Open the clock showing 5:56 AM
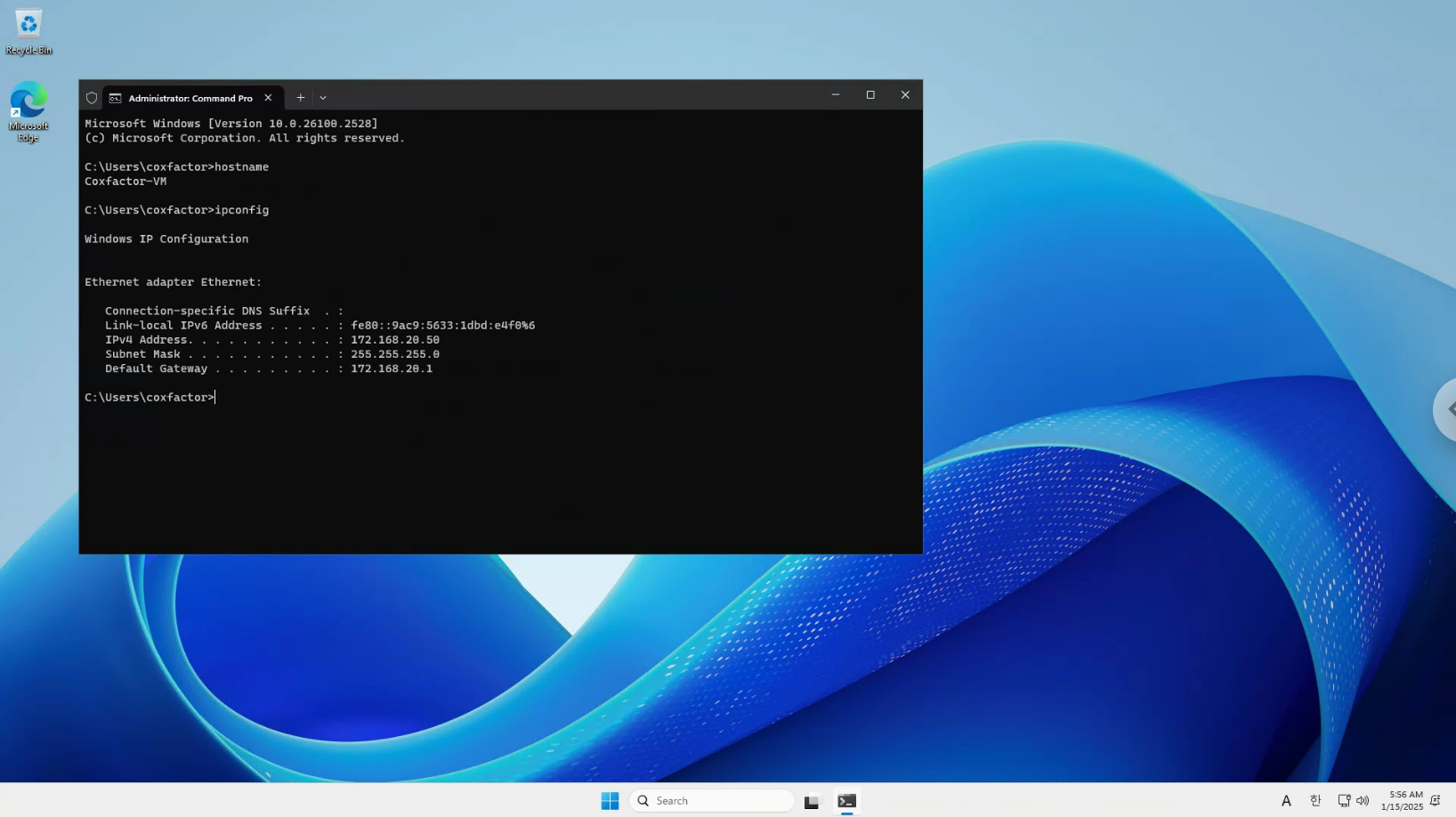The image size is (1456, 817). 1402,800
